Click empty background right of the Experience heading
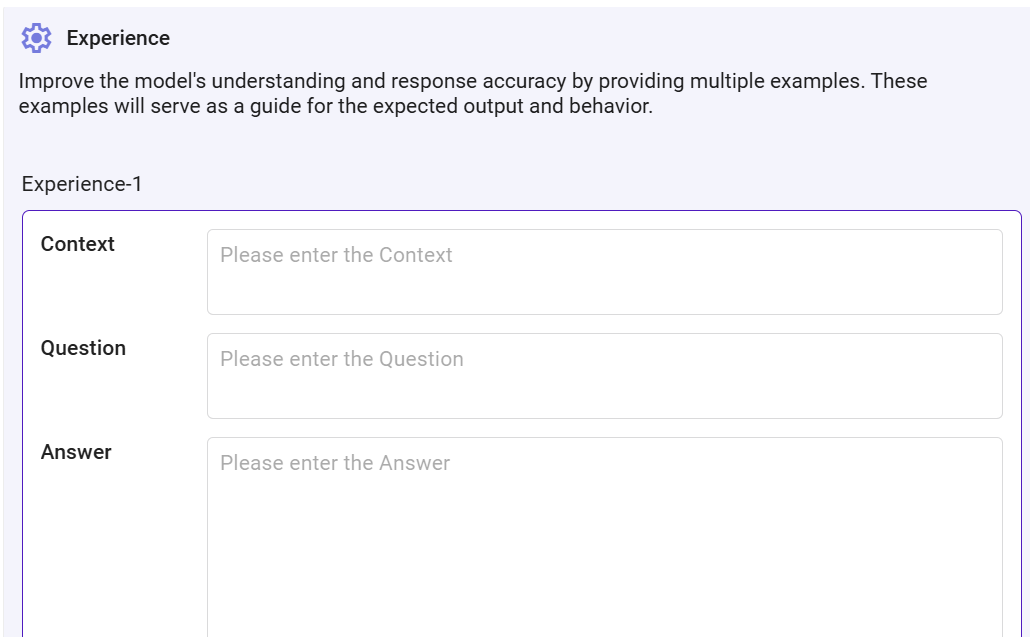Viewport: 1030px width, 637px height. [x=600, y=38]
